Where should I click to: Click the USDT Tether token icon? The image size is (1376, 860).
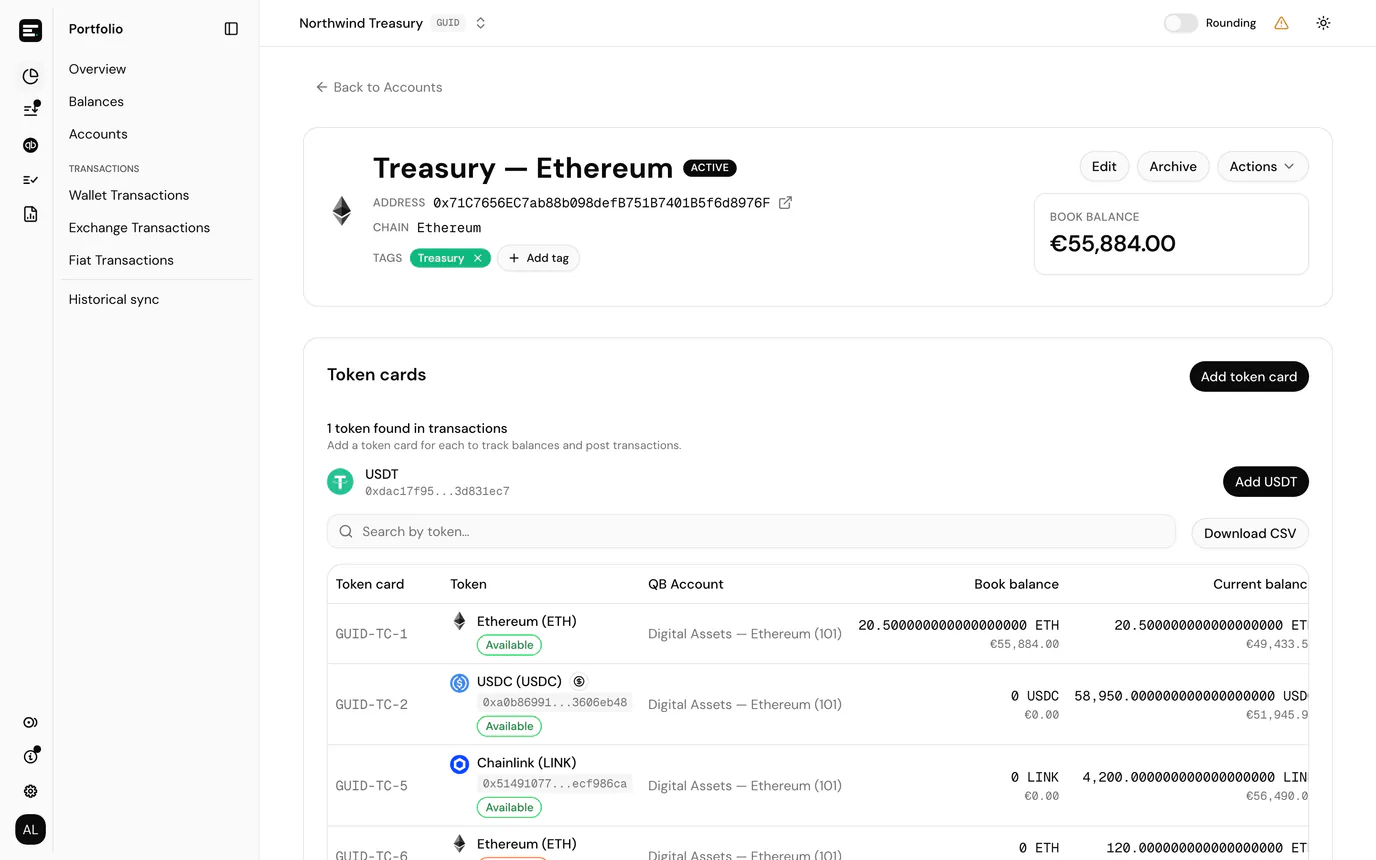click(340, 482)
